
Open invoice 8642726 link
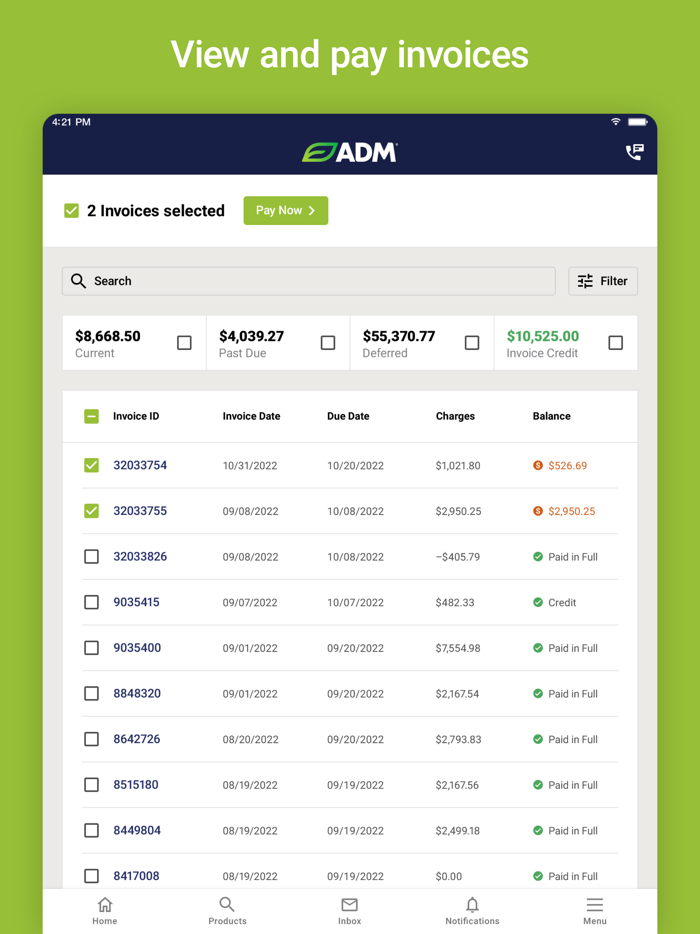[x=137, y=739]
